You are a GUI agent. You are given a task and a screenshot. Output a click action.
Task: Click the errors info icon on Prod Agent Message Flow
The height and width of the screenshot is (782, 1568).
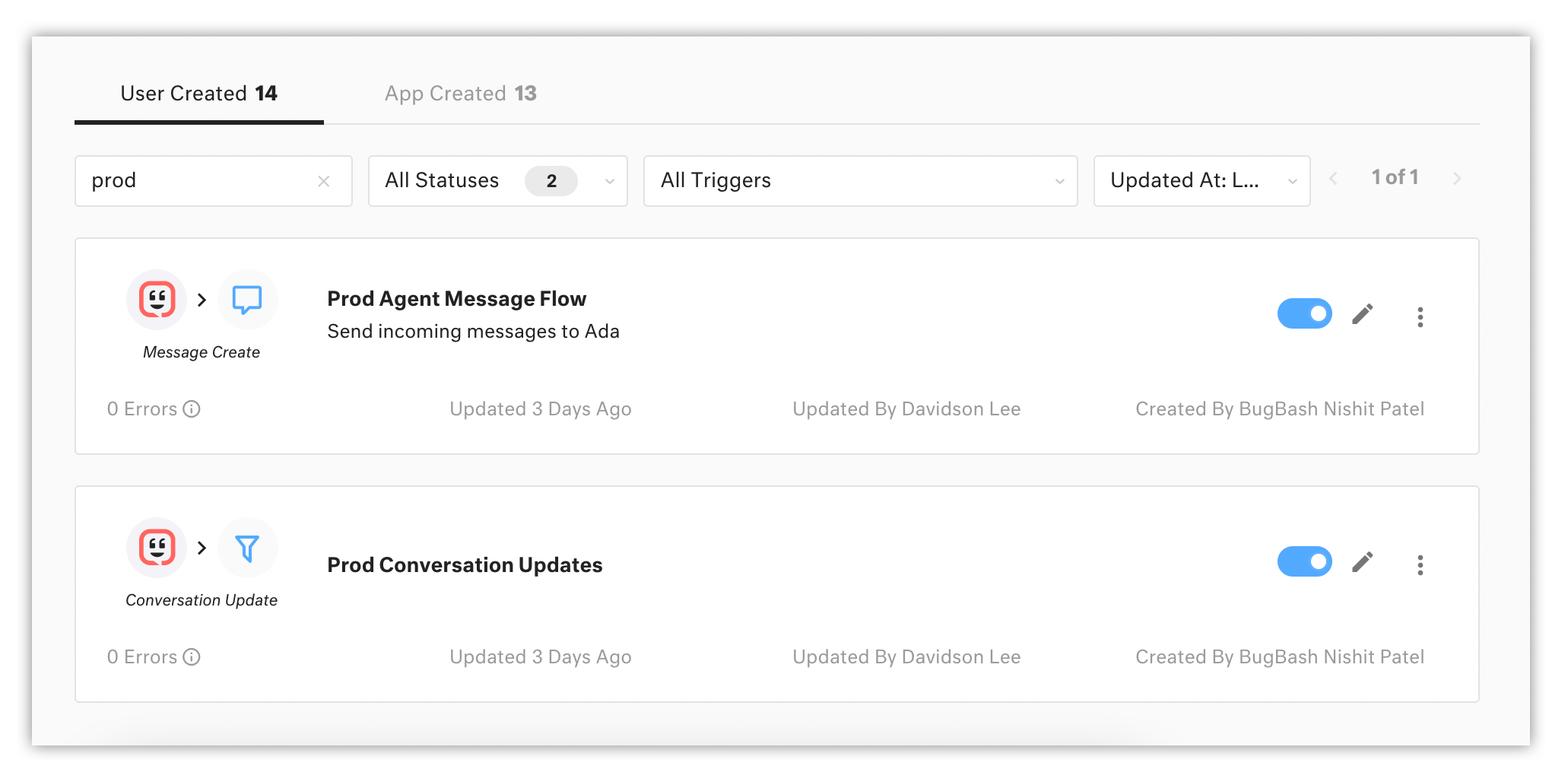click(192, 409)
